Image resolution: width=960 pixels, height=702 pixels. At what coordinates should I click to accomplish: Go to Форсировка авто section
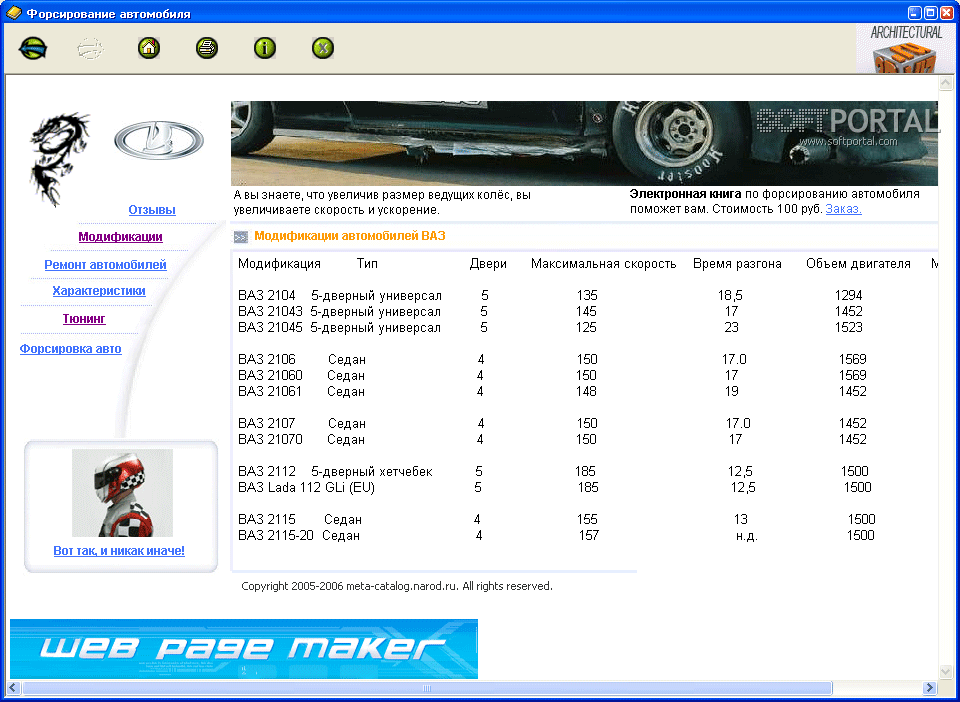(70, 349)
